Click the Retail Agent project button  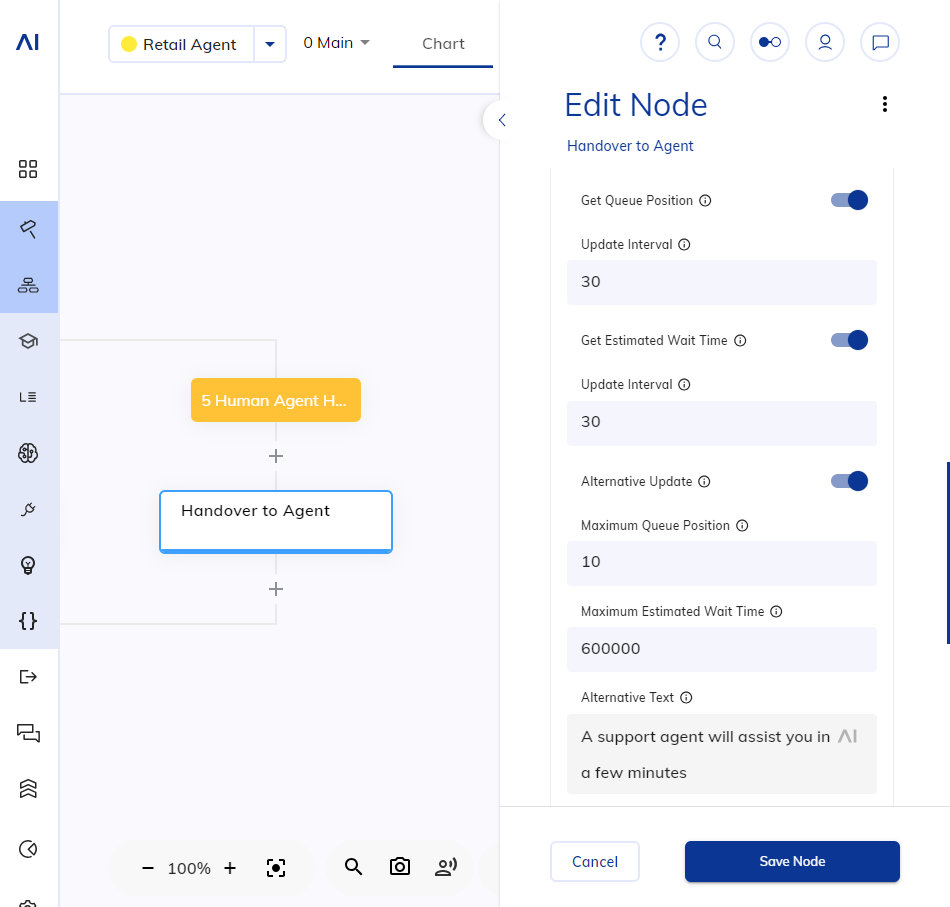coord(181,44)
